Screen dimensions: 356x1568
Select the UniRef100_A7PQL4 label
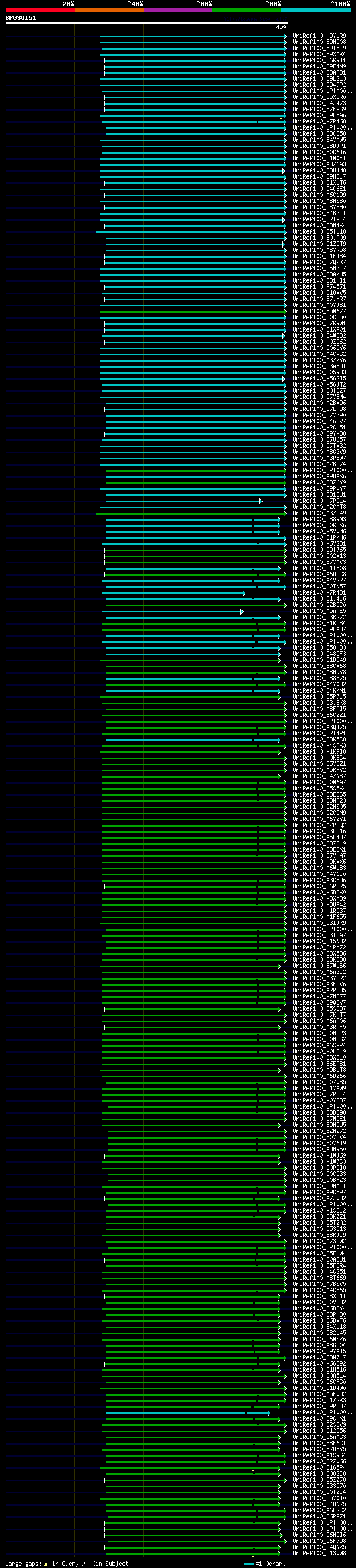point(319,501)
